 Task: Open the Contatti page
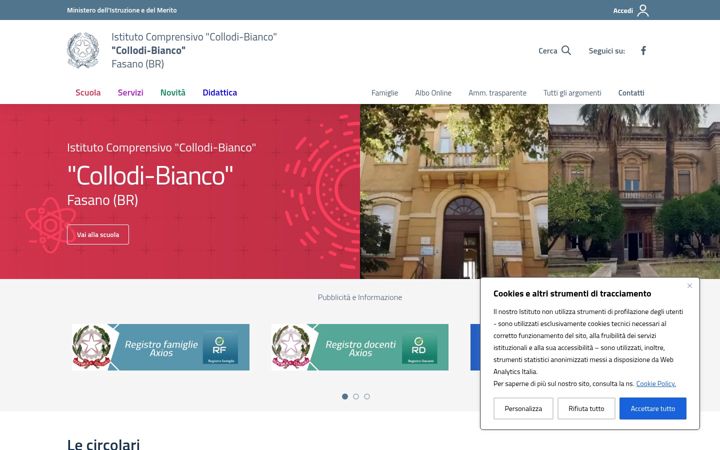click(631, 93)
